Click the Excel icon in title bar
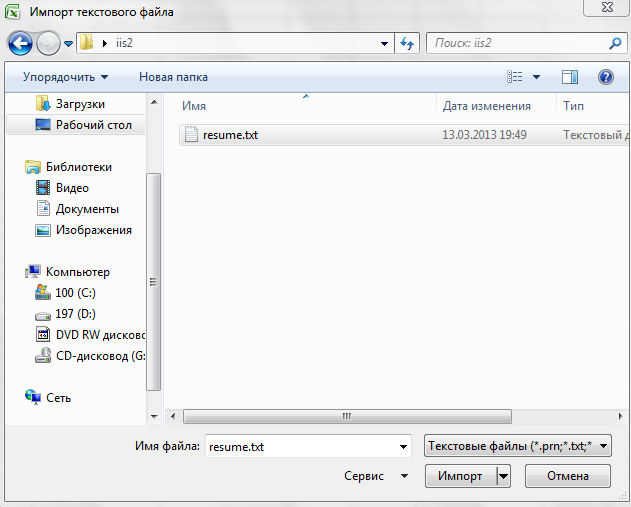This screenshot has width=631, height=507. coord(12,12)
